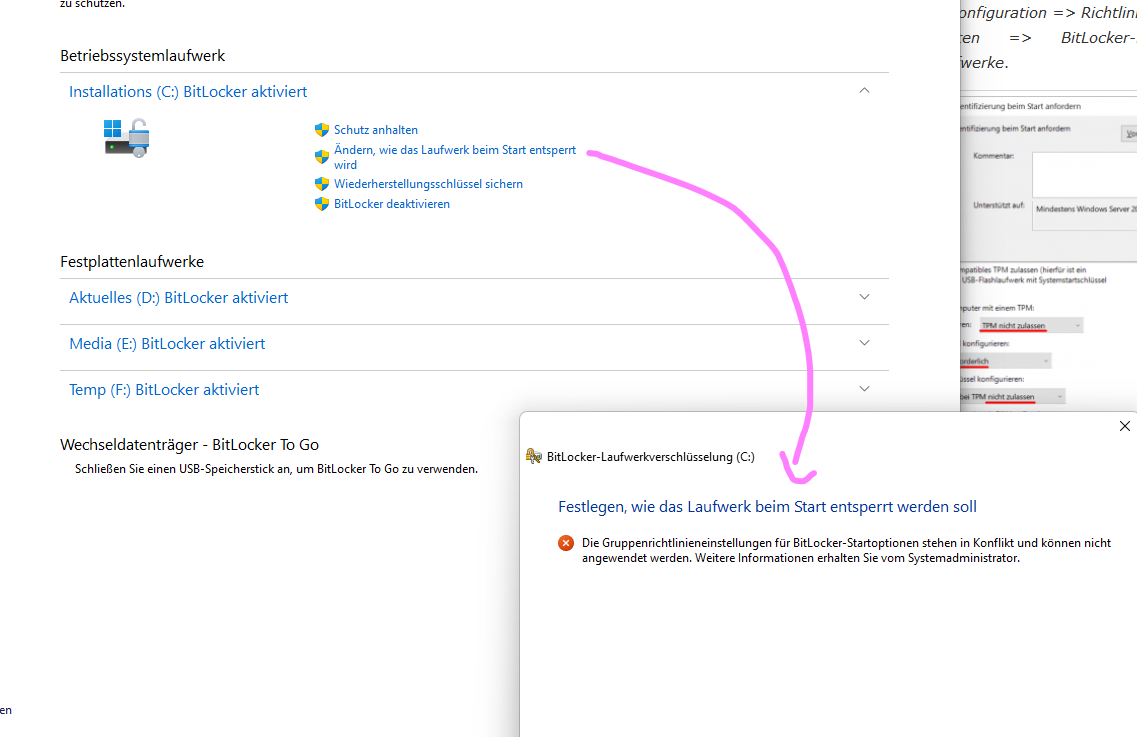The height and width of the screenshot is (737, 1137).
Task: Click 'Temp (F:) BitLocker aktiviert' link
Action: click(x=164, y=390)
